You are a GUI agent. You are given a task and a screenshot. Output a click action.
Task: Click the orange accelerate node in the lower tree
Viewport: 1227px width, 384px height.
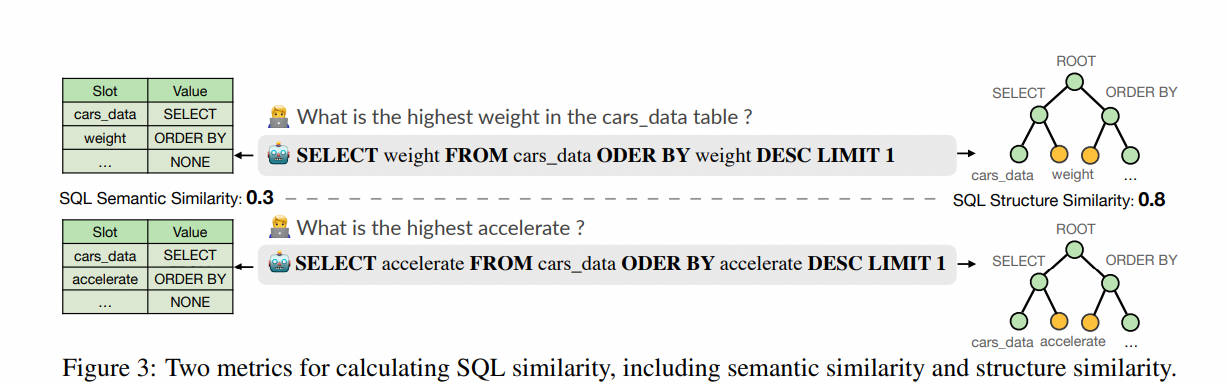pos(1059,322)
